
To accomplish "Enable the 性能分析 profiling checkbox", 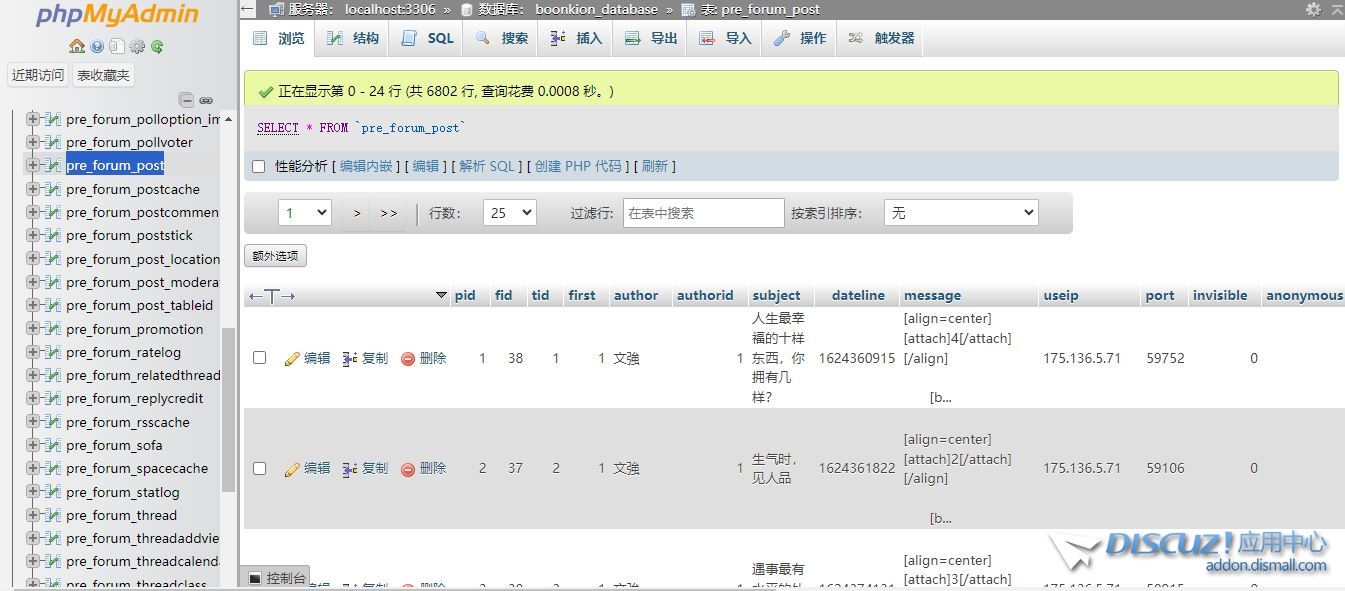I will point(259,166).
